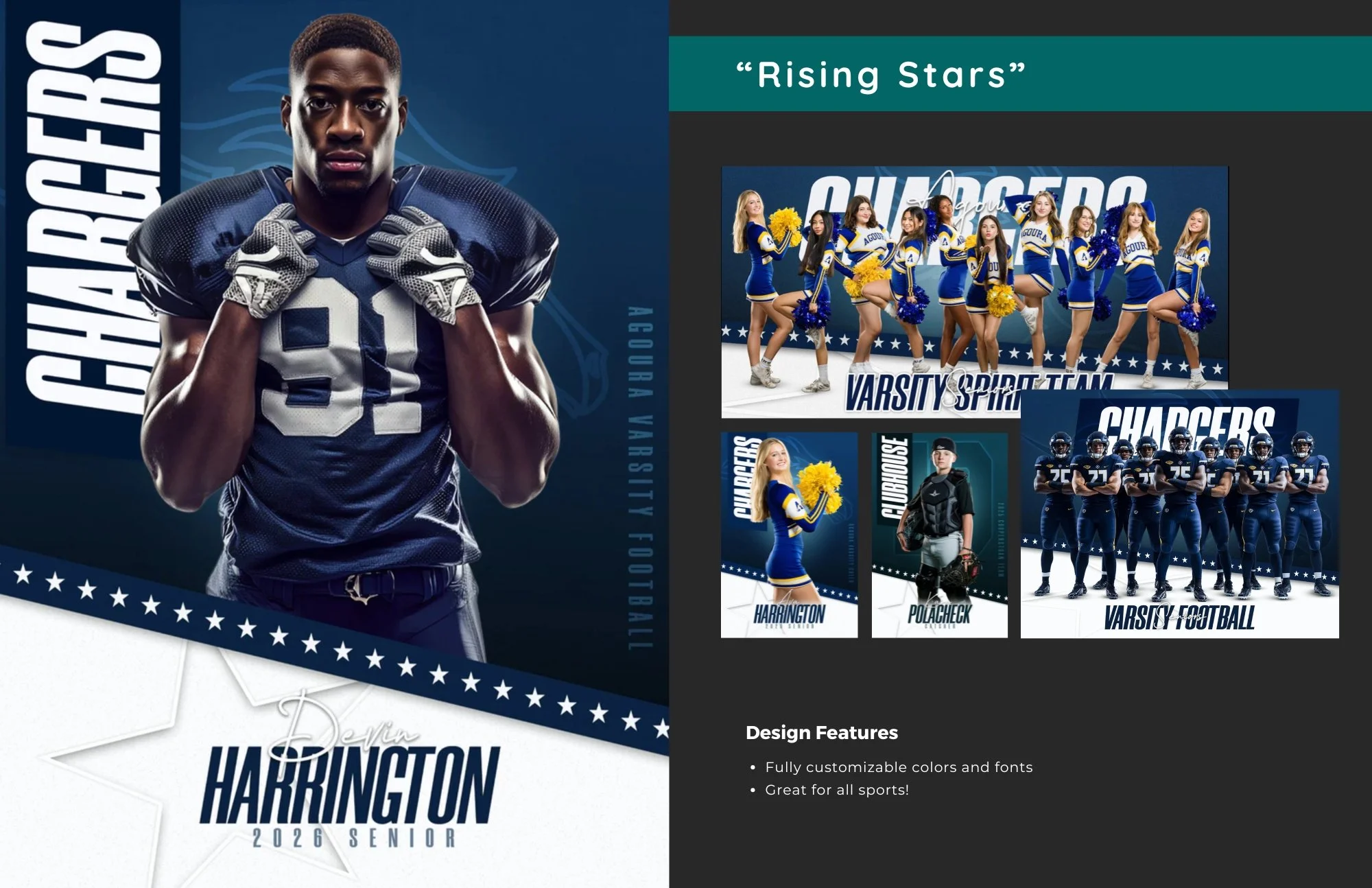
Task: Open the Varsity Football team group thumbnail
Action: click(x=1180, y=515)
